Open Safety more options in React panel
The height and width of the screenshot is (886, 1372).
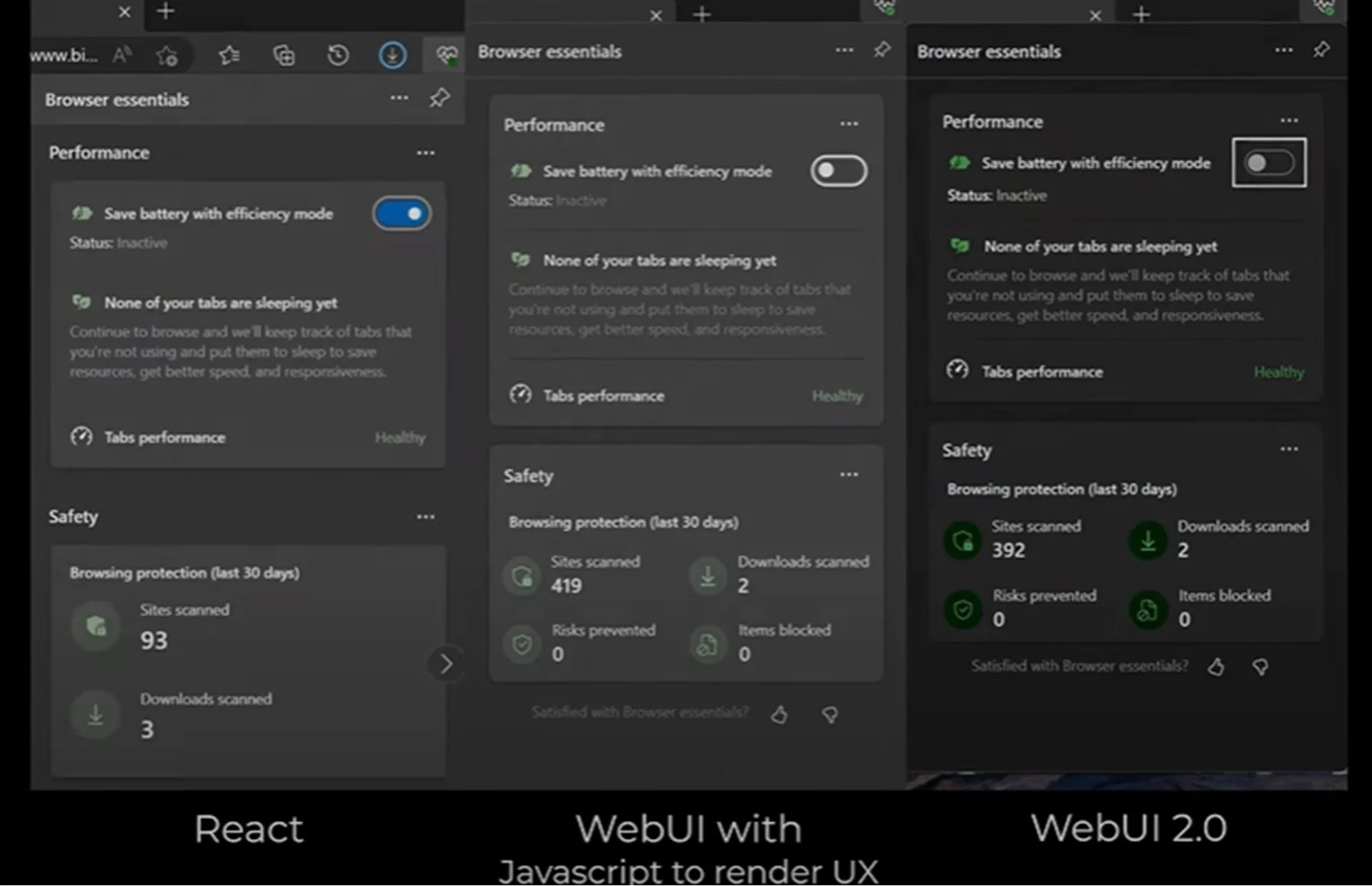point(426,516)
